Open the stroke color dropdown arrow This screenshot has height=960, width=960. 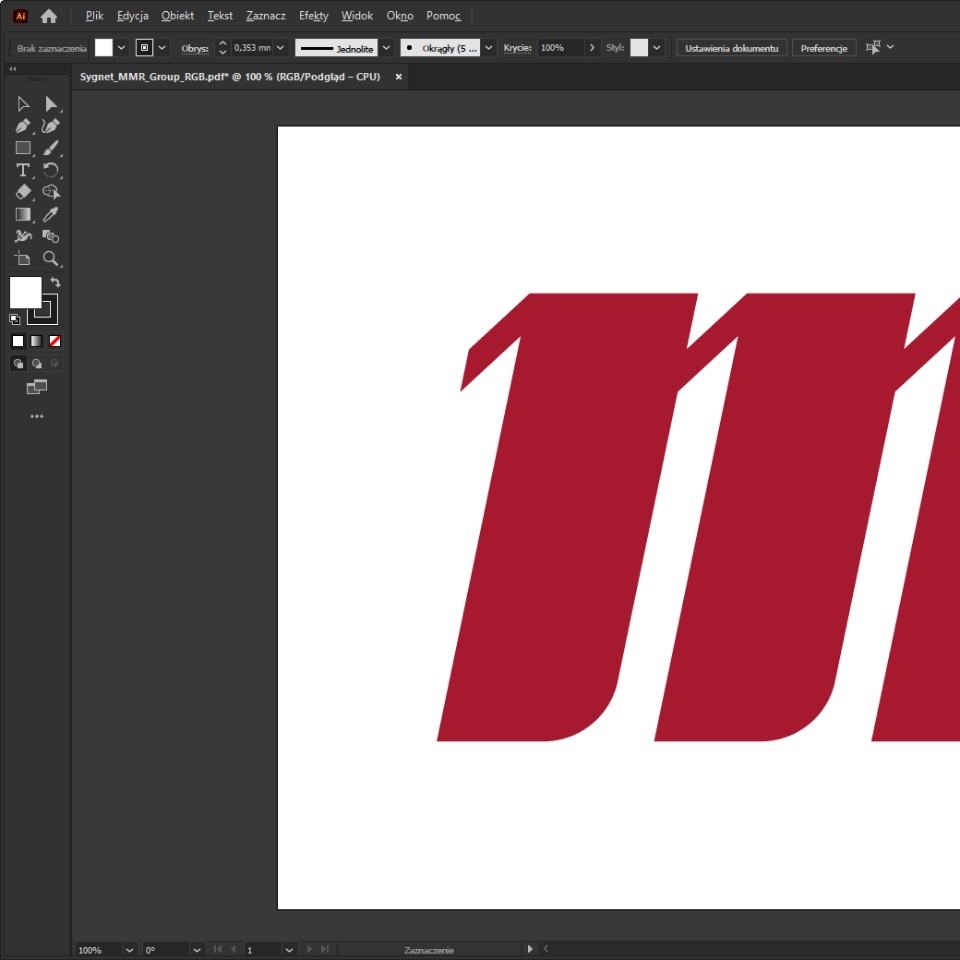pyautogui.click(x=162, y=48)
